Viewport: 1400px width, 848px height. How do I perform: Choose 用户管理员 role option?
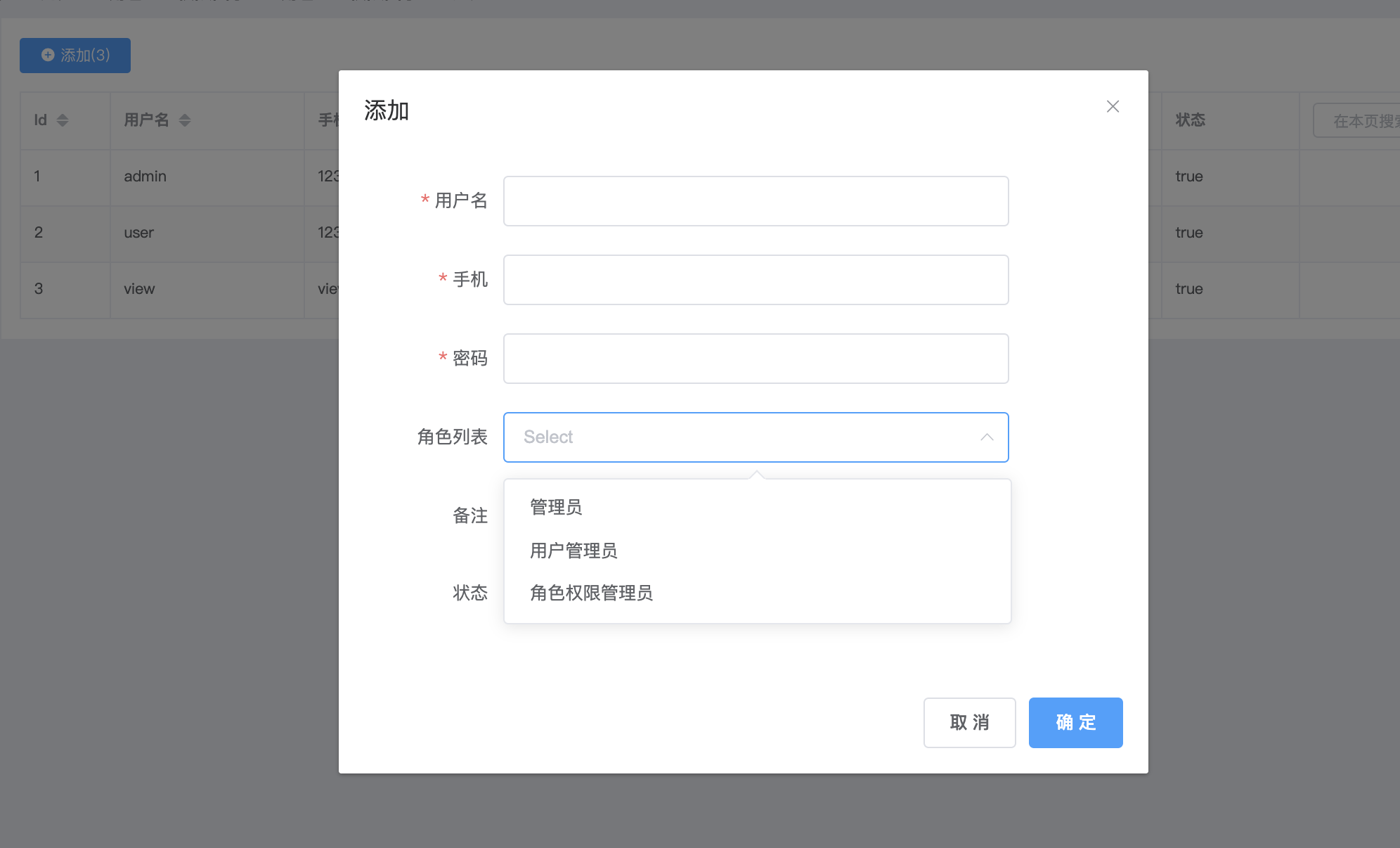(573, 551)
